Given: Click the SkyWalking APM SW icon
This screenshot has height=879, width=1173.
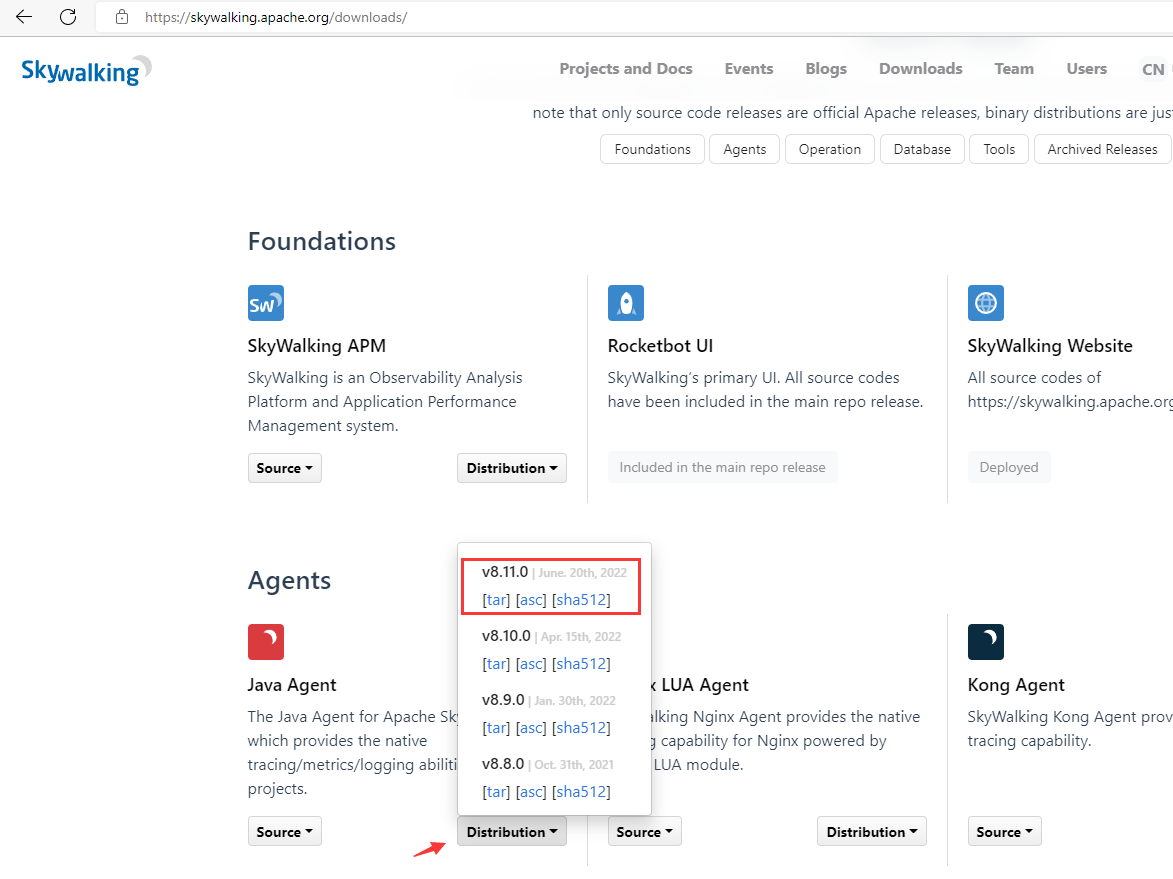Looking at the screenshot, I should coord(266,303).
